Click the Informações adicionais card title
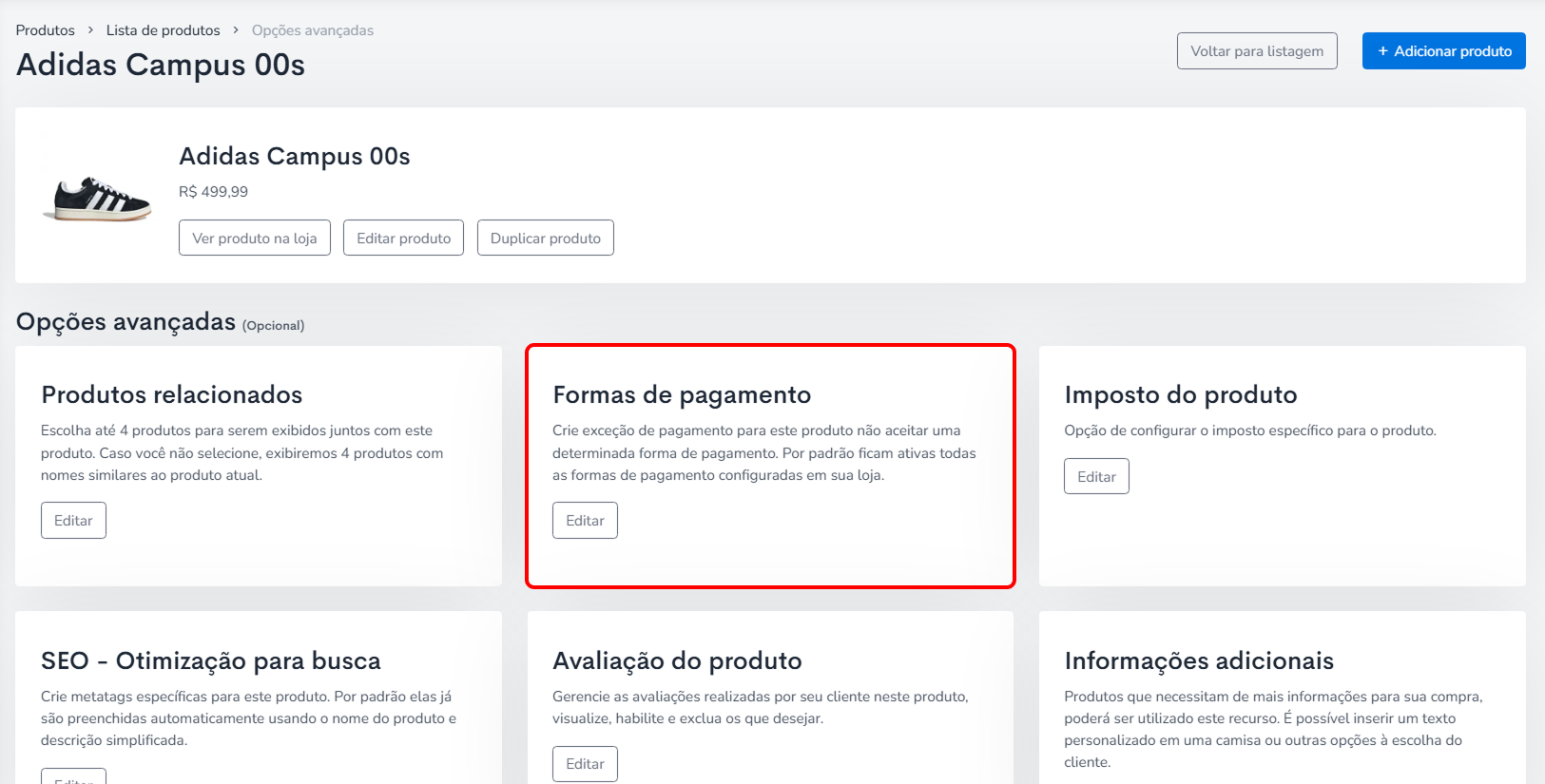1545x784 pixels. [x=1199, y=660]
